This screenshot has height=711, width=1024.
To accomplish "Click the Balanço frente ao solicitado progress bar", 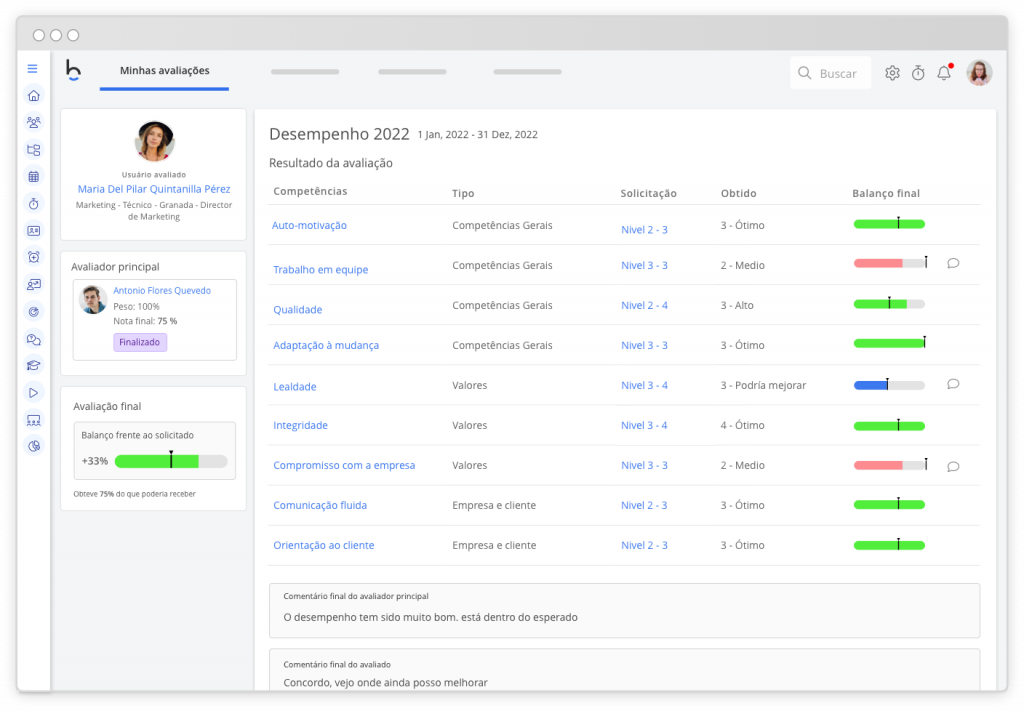I will coord(171,462).
